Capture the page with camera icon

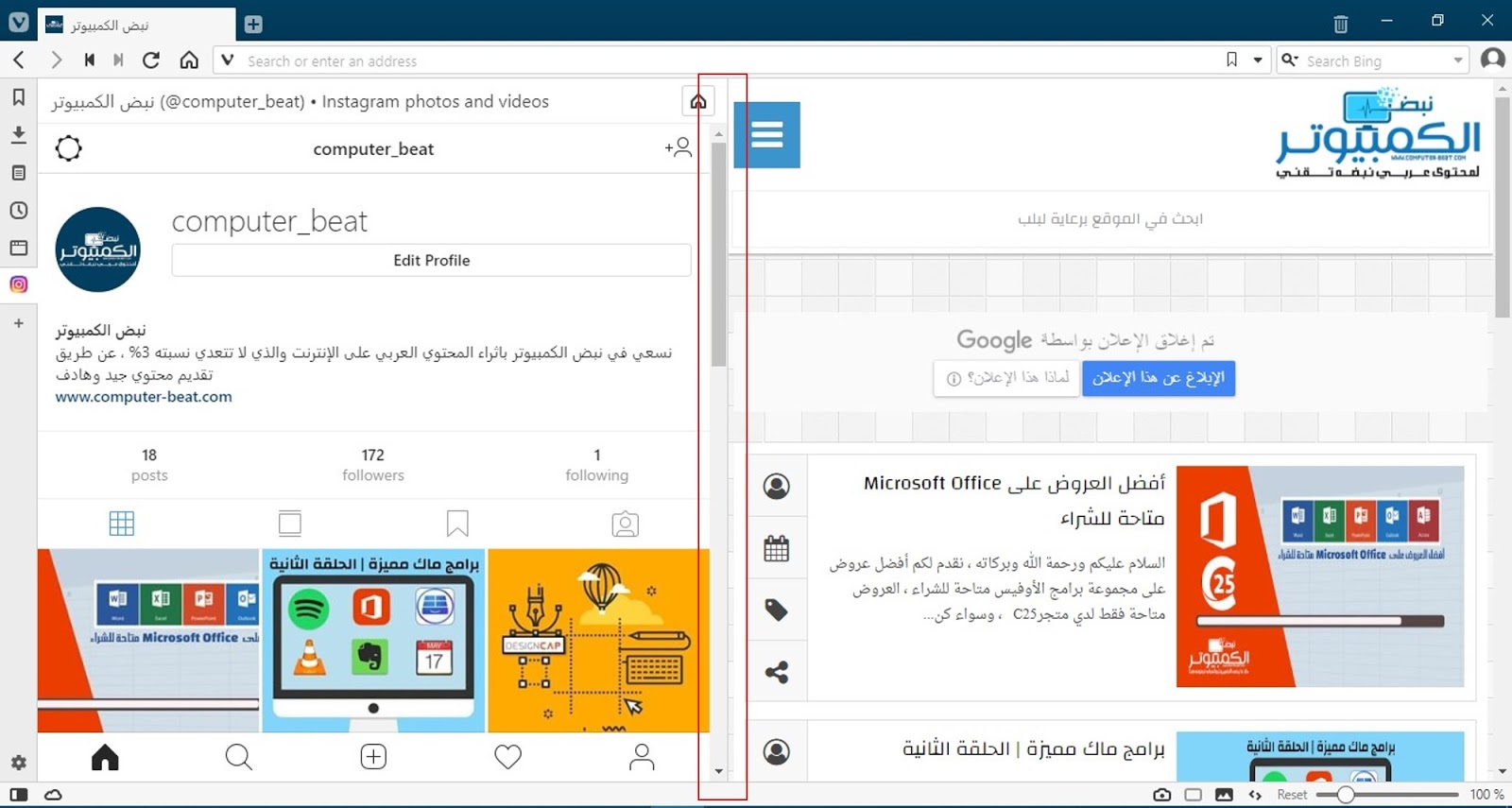(x=1161, y=795)
